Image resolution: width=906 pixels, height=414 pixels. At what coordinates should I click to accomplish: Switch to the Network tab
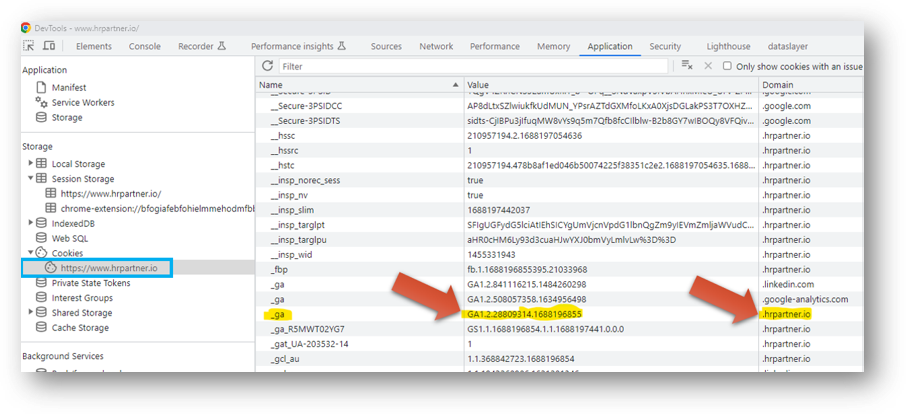point(436,46)
